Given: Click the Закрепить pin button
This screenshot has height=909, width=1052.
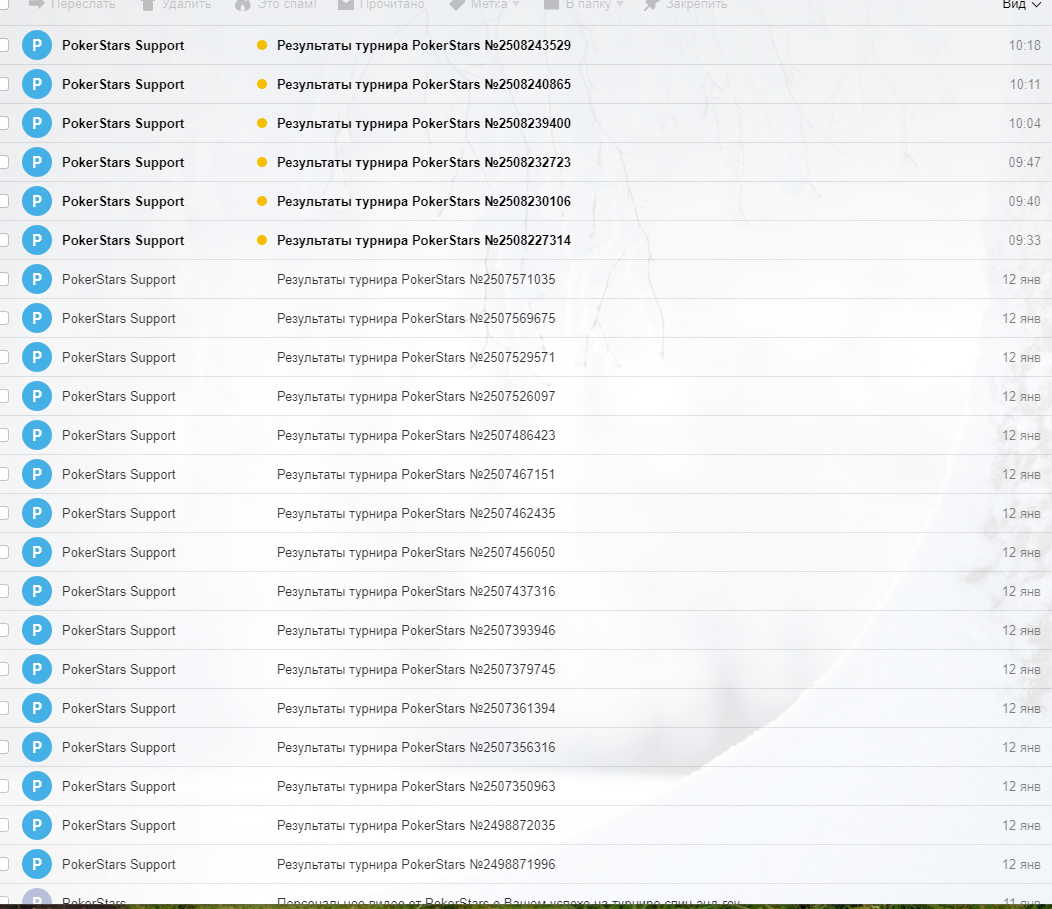Looking at the screenshot, I should coord(685,5).
